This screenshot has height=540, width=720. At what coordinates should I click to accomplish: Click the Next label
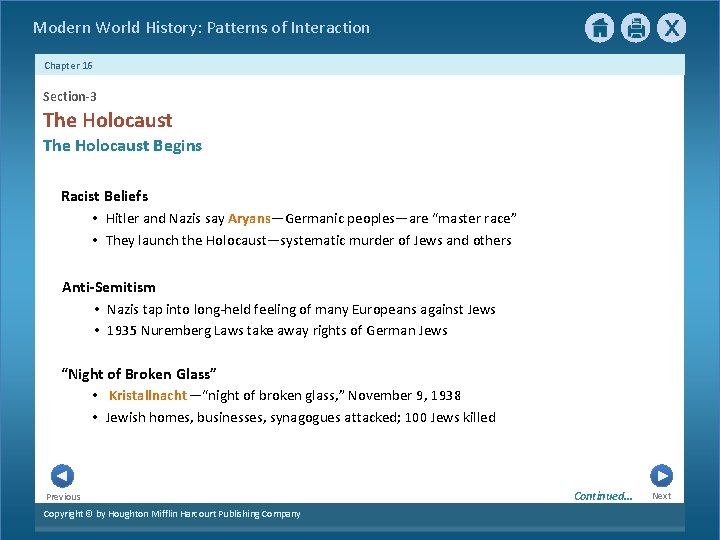click(661, 496)
